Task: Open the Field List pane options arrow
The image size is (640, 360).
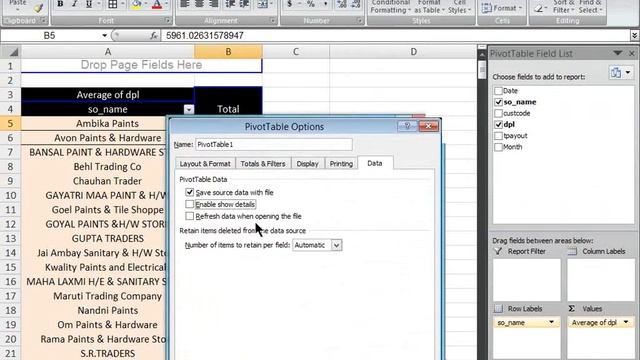Action: click(x=618, y=53)
